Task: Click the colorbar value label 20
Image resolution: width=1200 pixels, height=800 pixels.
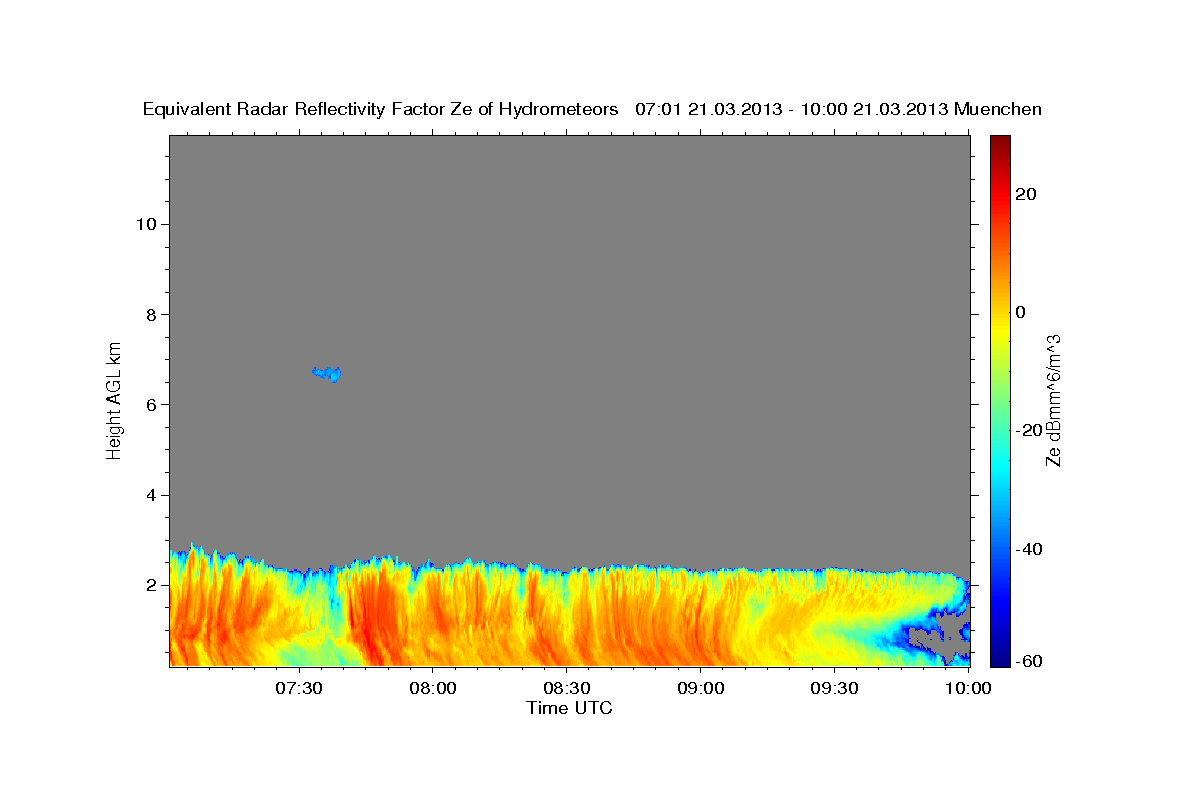Action: pyautogui.click(x=1026, y=194)
